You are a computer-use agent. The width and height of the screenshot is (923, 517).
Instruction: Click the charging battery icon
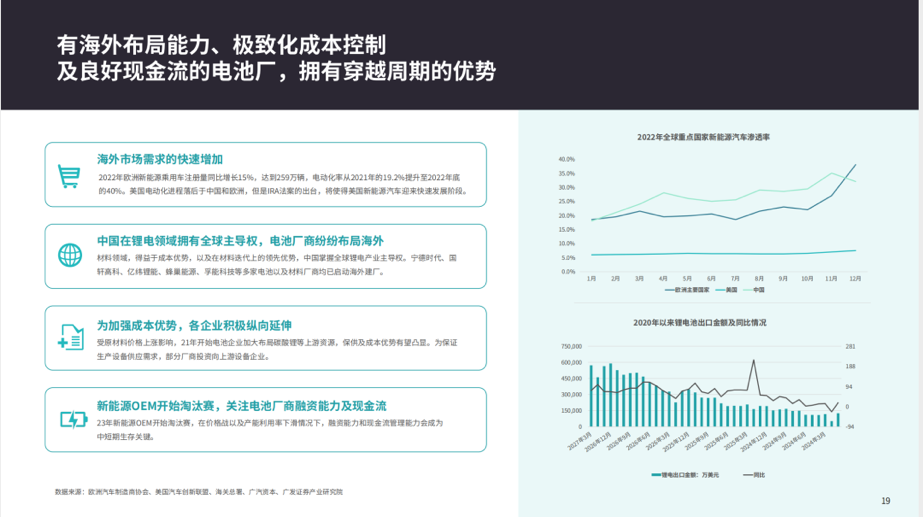pos(72,419)
